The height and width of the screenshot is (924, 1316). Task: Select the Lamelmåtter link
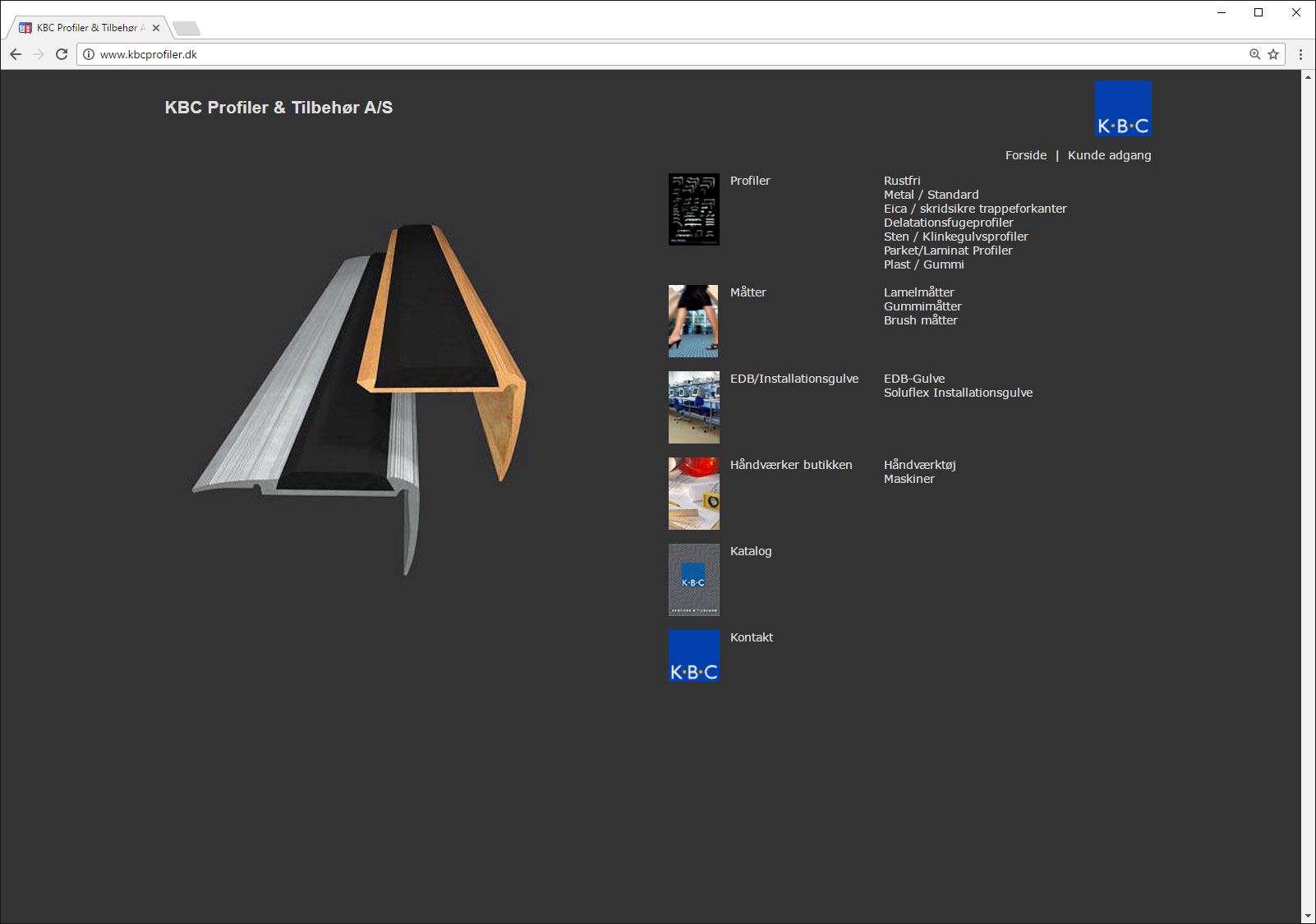(x=919, y=292)
